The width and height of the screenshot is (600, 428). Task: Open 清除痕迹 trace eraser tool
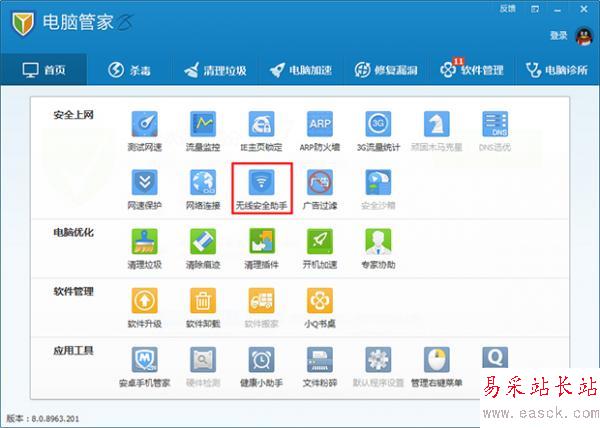pyautogui.click(x=203, y=249)
